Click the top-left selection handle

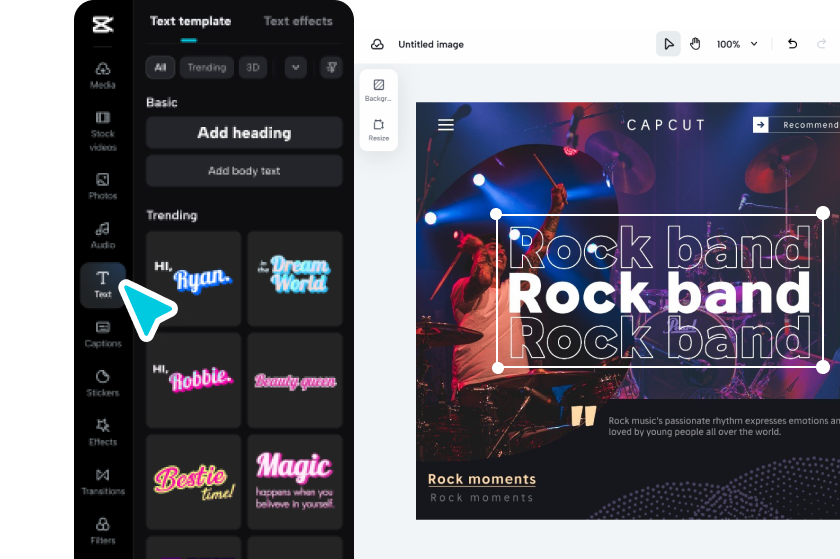tap(496, 214)
